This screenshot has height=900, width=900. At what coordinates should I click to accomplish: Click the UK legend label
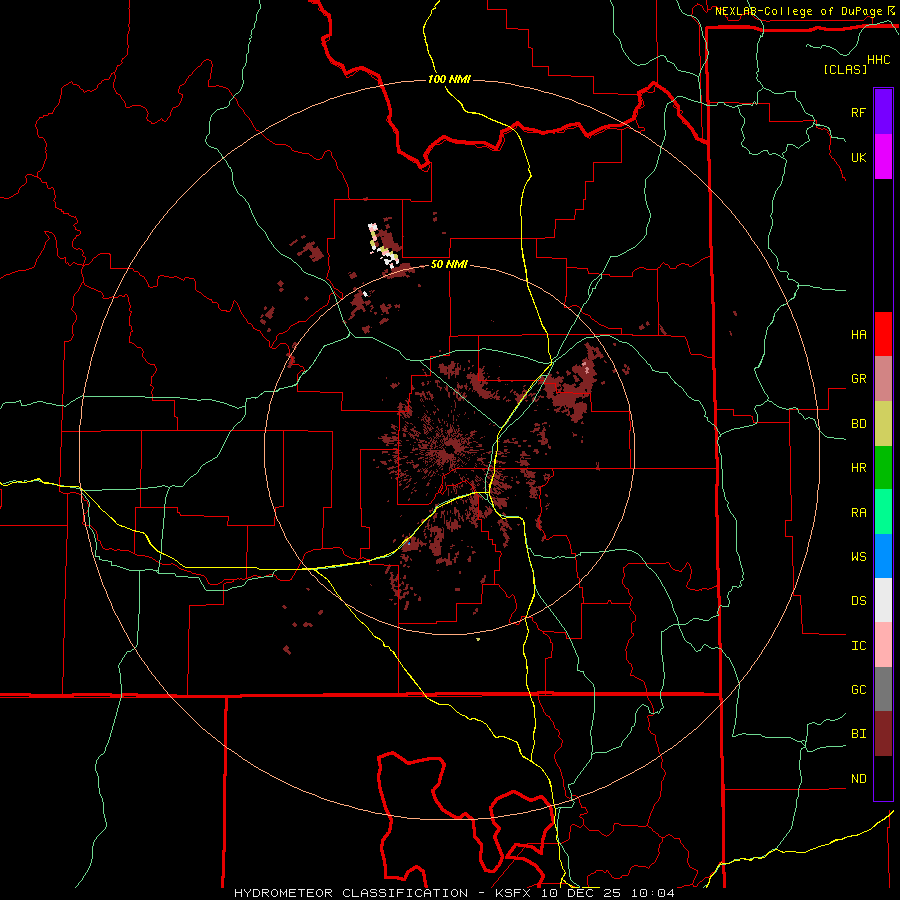pyautogui.click(x=858, y=157)
